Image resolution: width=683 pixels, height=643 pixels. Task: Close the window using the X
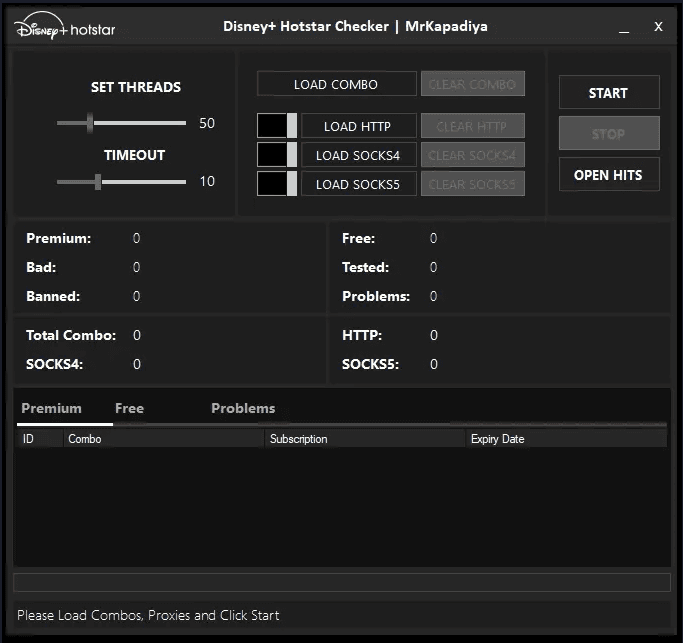(x=658, y=27)
